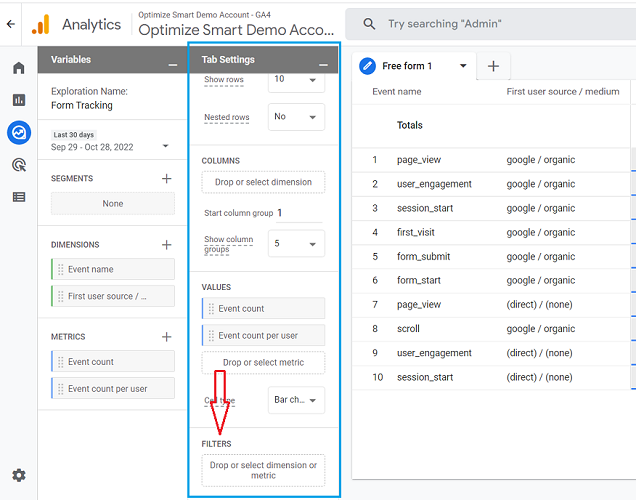This screenshot has width=636, height=500.
Task: Select first_visit row in table
Action: click(493, 232)
